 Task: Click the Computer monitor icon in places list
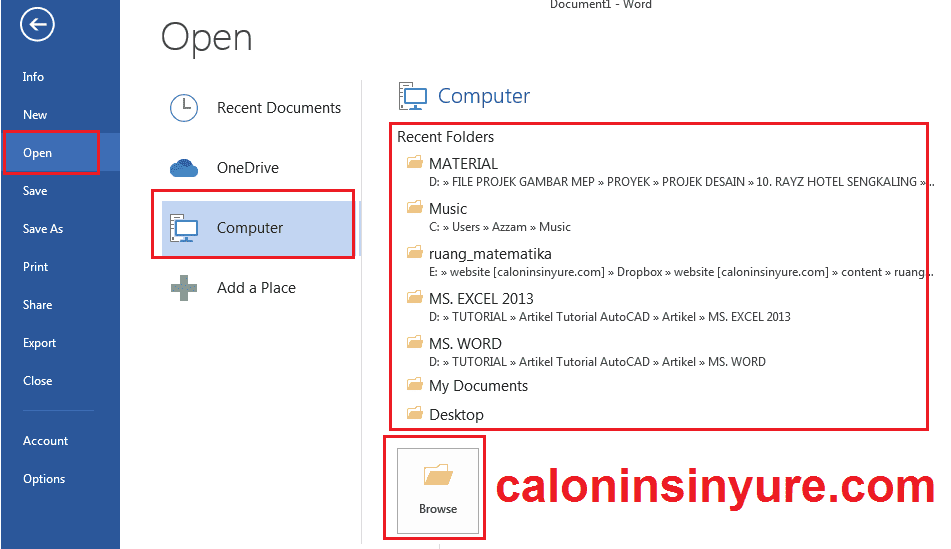tap(184, 228)
